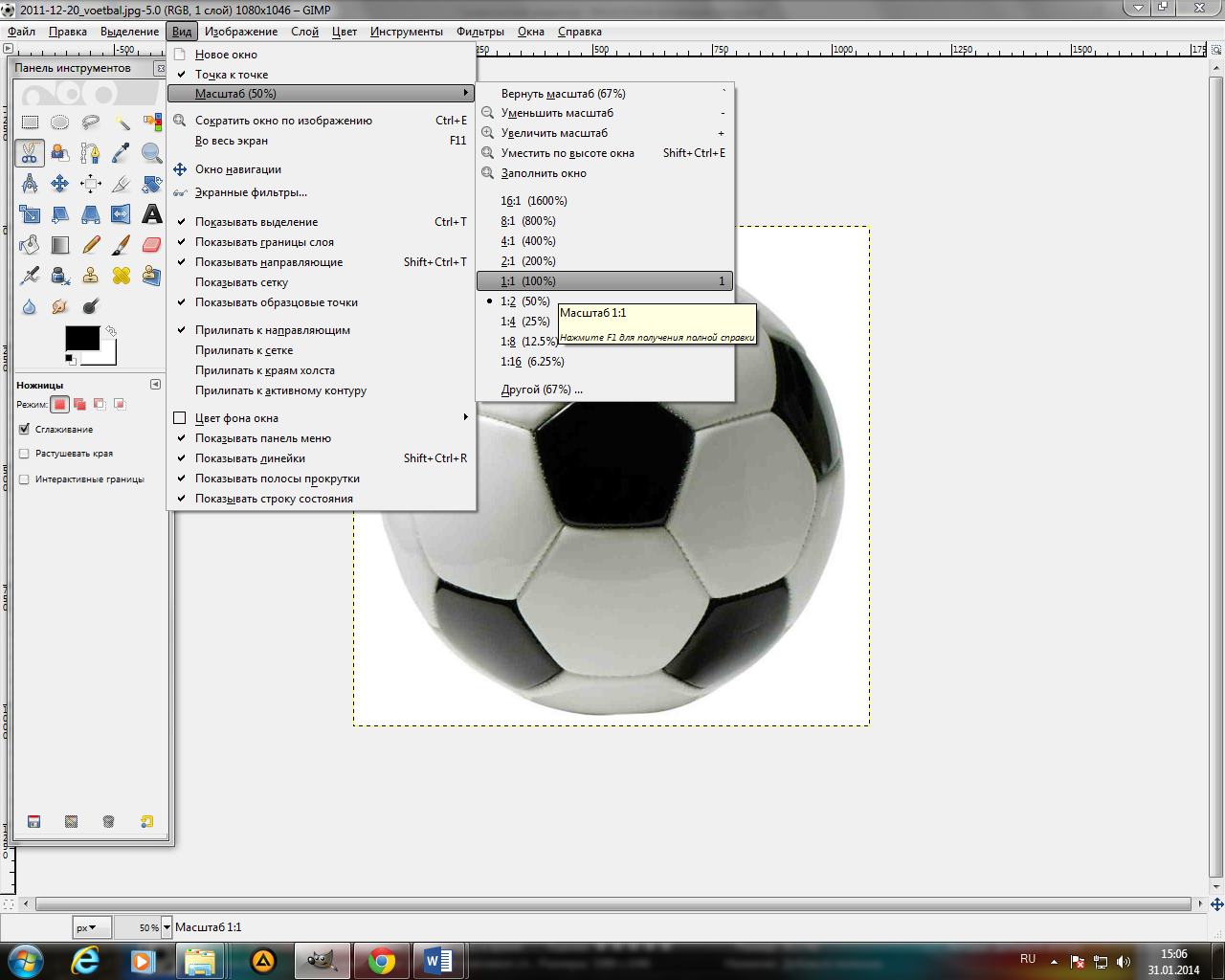Click the Move tool icon
1225x980 pixels.
tap(60, 184)
